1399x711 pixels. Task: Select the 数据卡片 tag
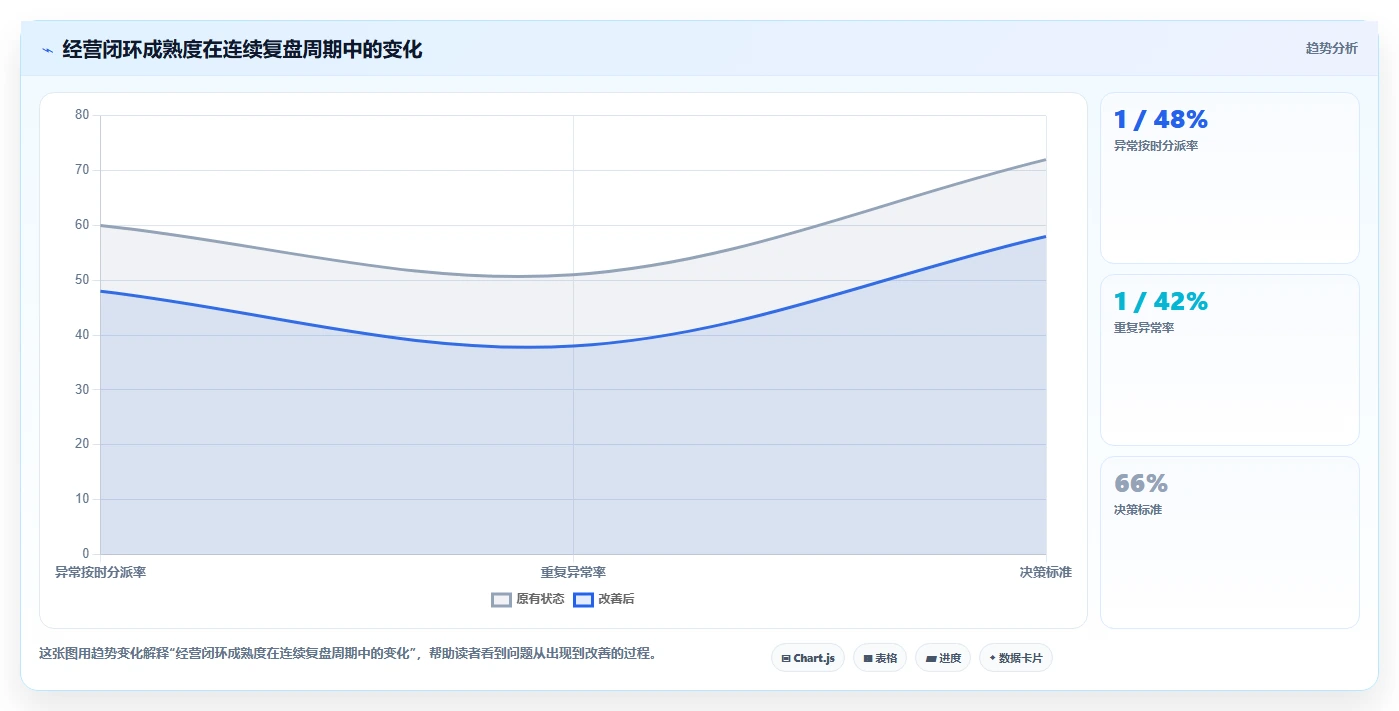(1016, 658)
